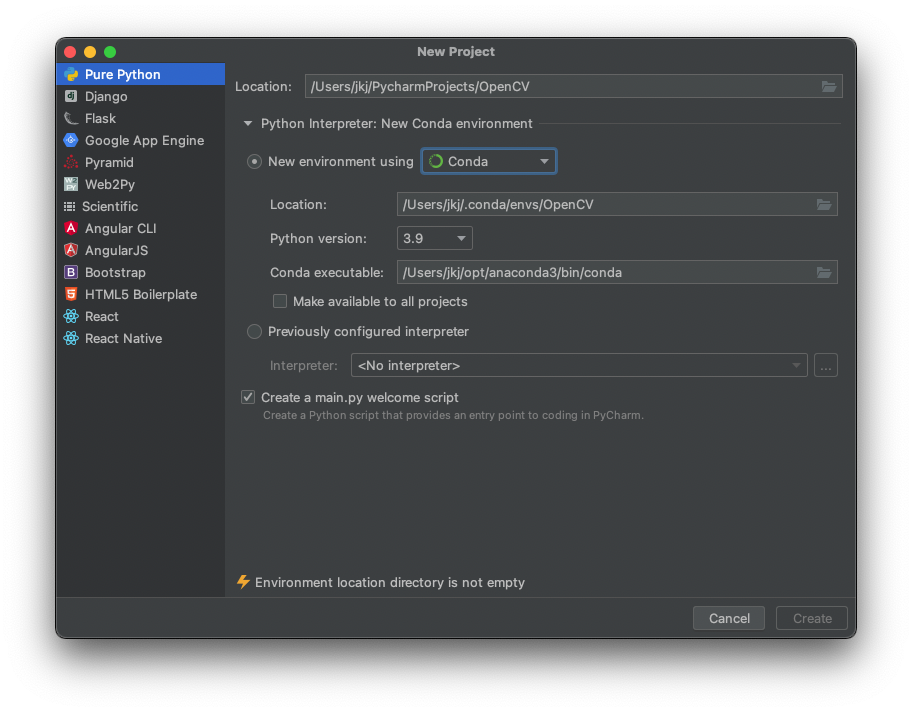The width and height of the screenshot is (912, 712).
Task: Select Django project type
Action: (141, 96)
